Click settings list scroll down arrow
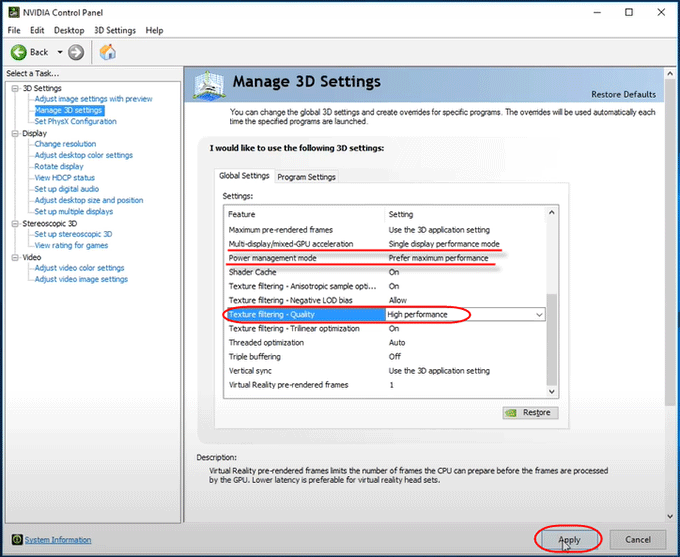Image resolution: width=680 pixels, height=557 pixels. (x=552, y=391)
